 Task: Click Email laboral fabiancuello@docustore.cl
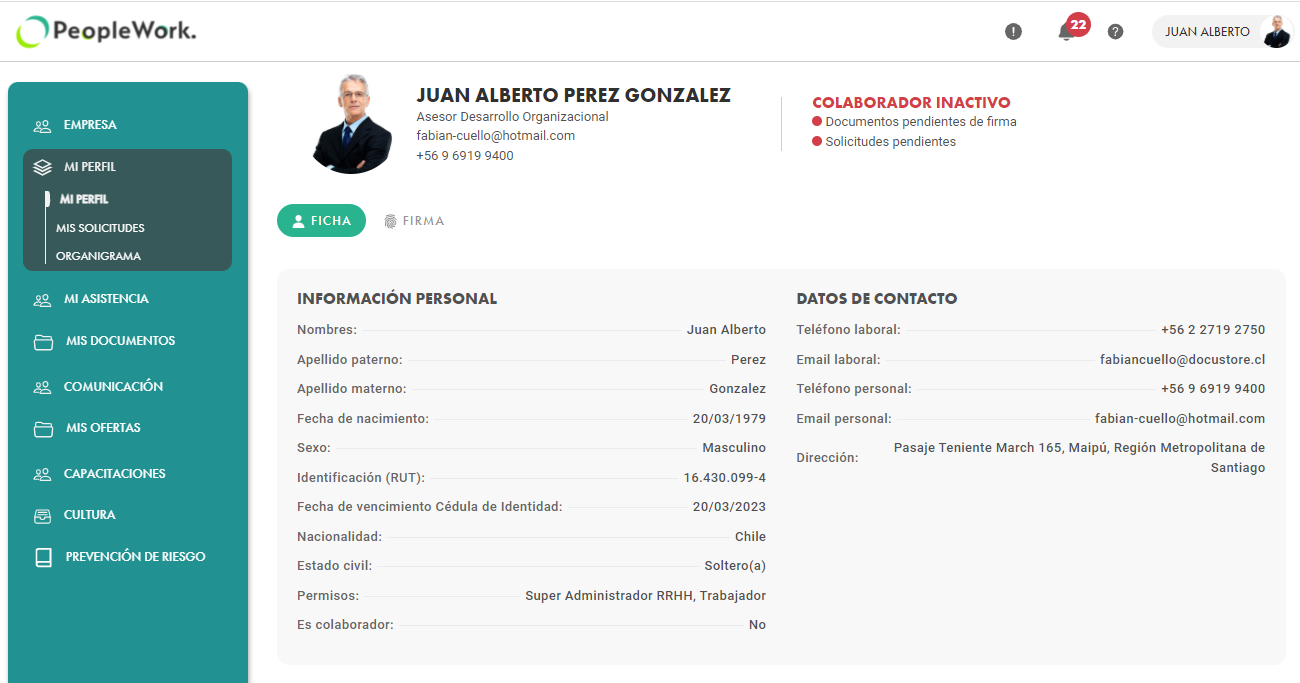click(x=1182, y=360)
